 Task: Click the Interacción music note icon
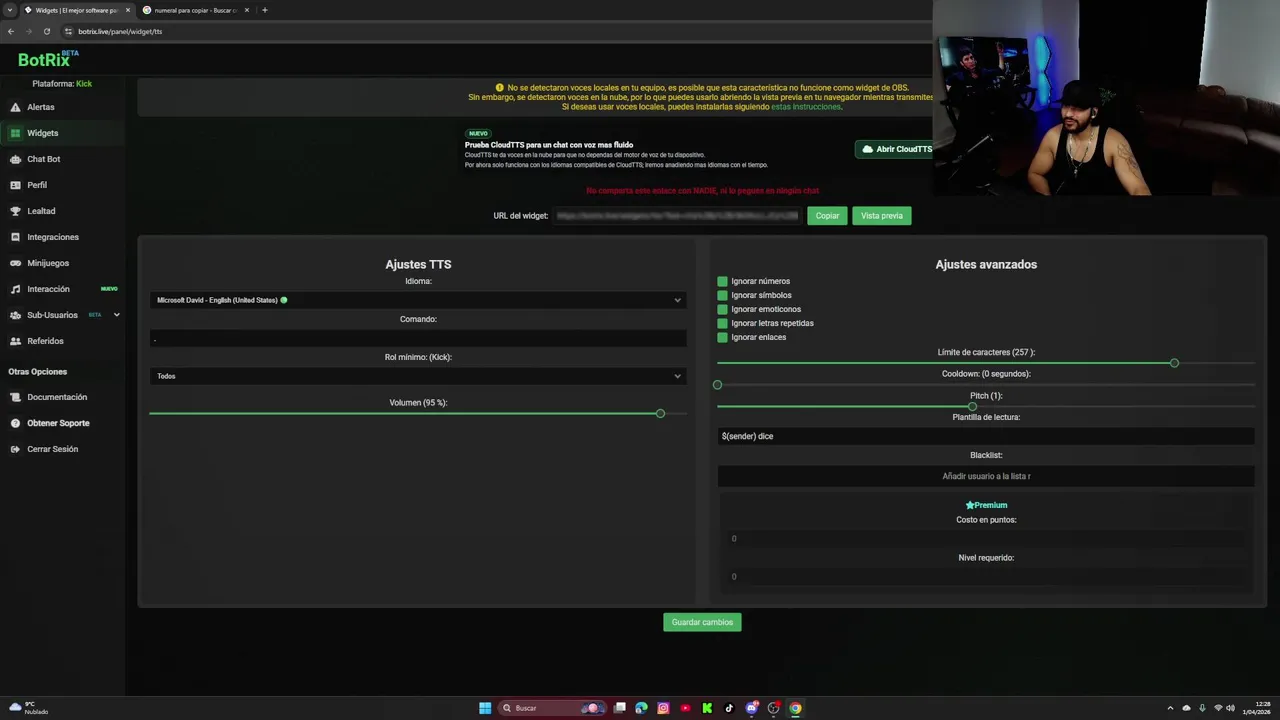(x=15, y=289)
